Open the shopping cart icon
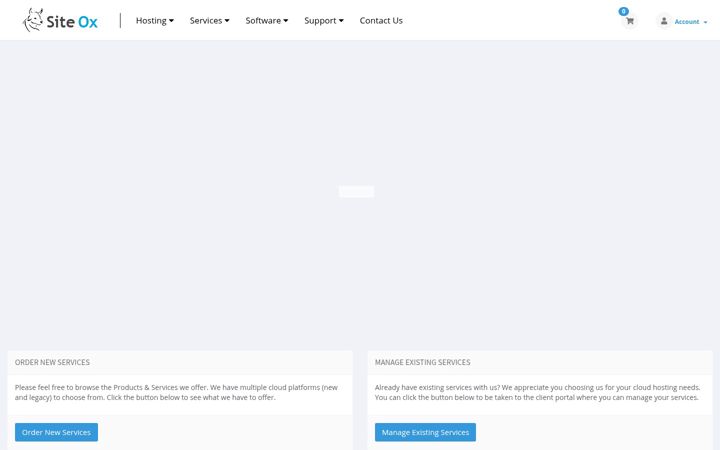720x450 pixels. [630, 21]
